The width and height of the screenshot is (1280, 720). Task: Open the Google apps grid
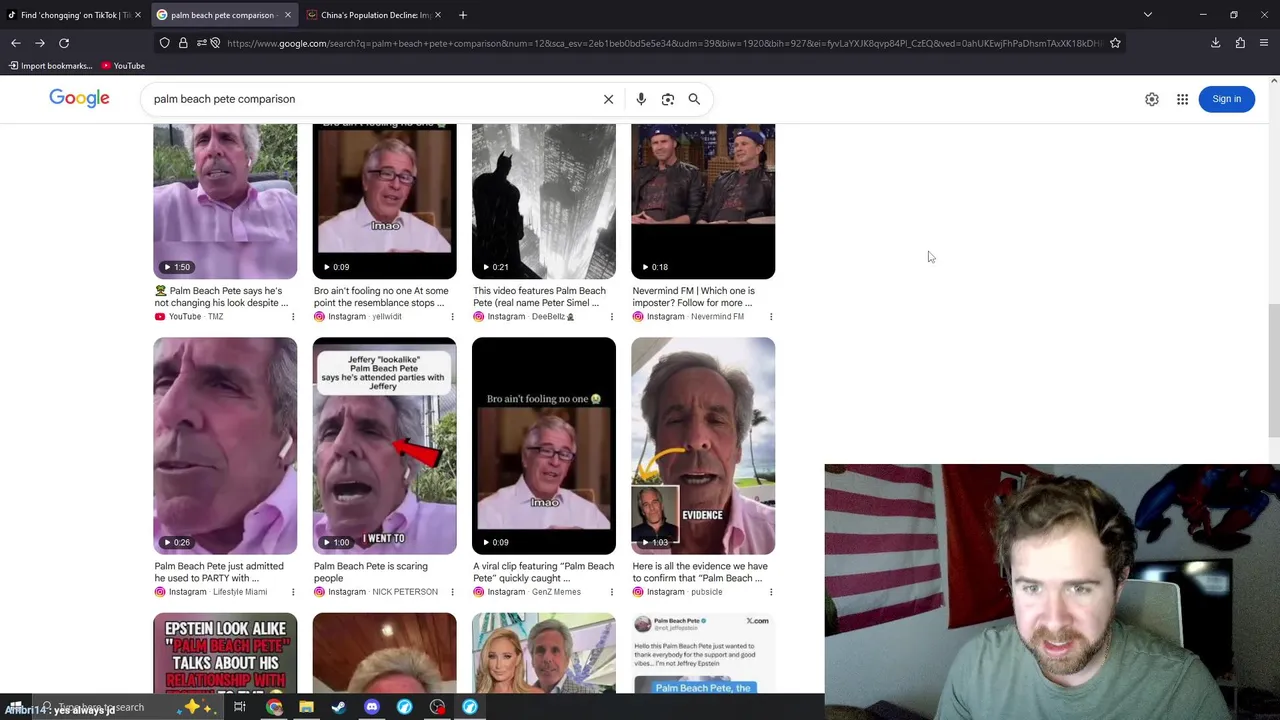(x=1182, y=99)
